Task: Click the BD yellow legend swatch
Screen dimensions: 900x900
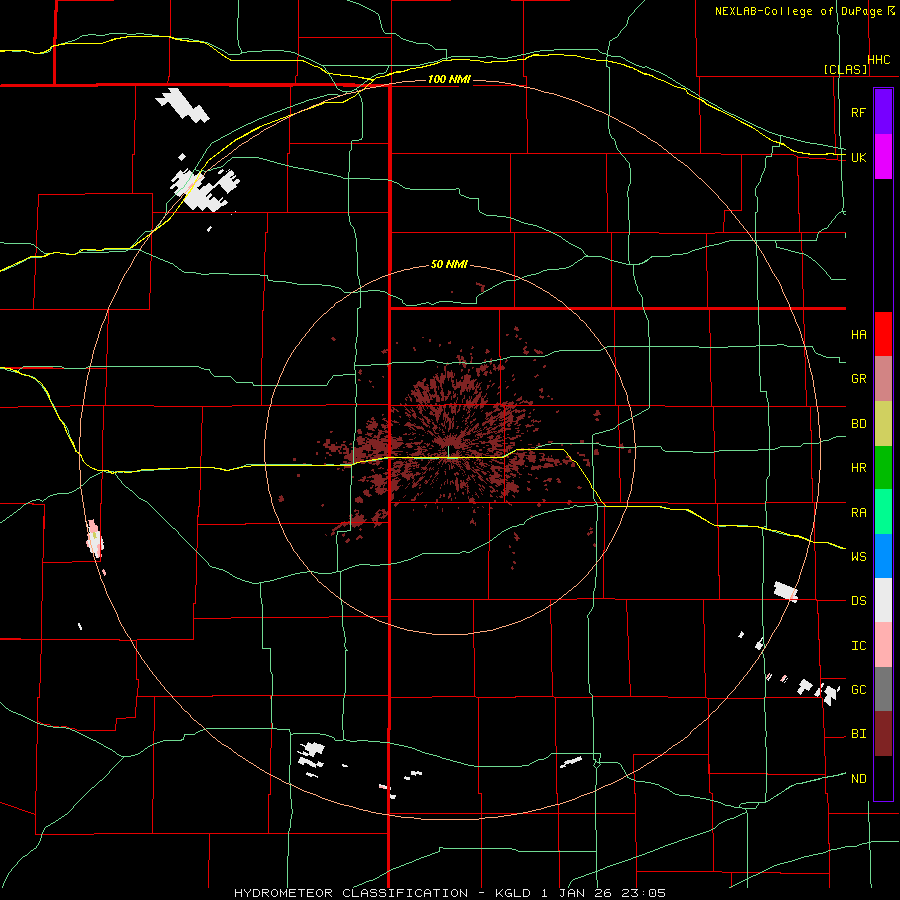Action: point(883,424)
